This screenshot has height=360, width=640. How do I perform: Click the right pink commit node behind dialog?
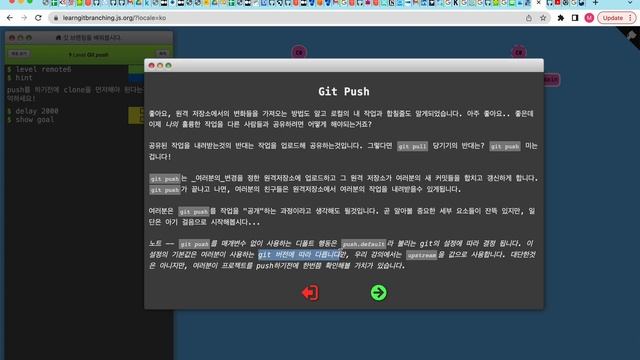(x=519, y=52)
